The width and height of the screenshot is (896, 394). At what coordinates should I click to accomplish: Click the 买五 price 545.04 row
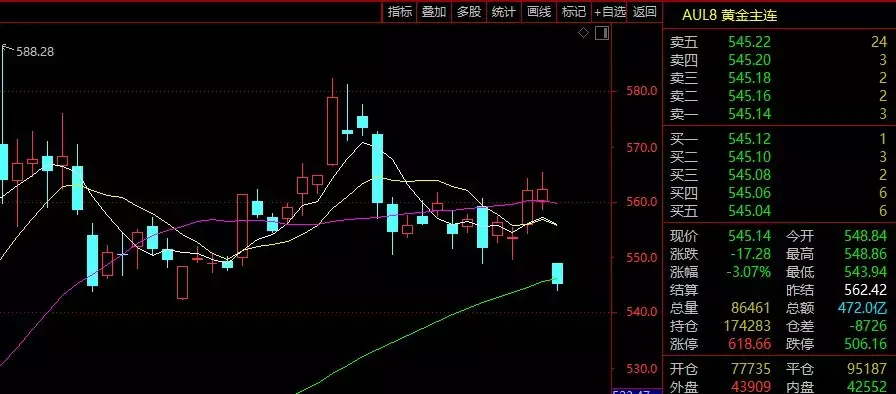pos(779,211)
